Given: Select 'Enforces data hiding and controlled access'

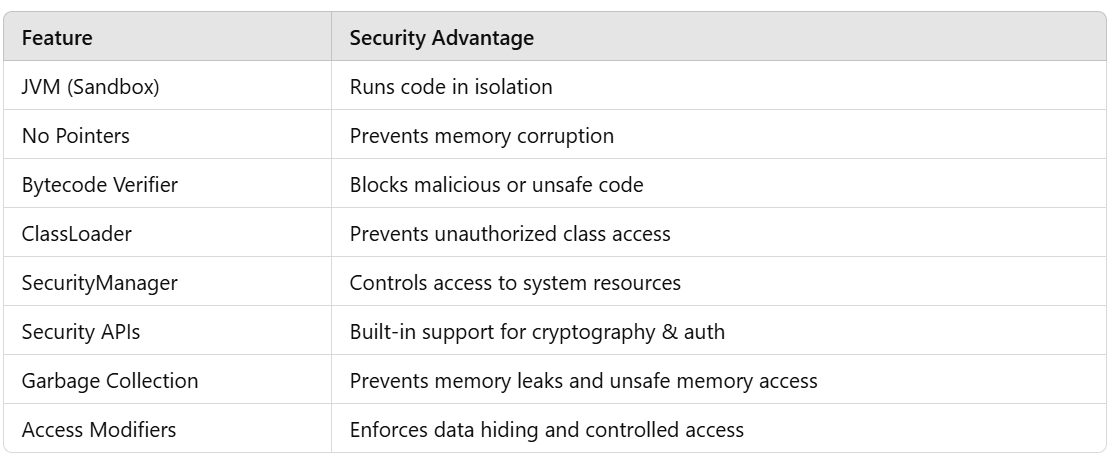Looking at the screenshot, I should pyautogui.click(x=546, y=429).
